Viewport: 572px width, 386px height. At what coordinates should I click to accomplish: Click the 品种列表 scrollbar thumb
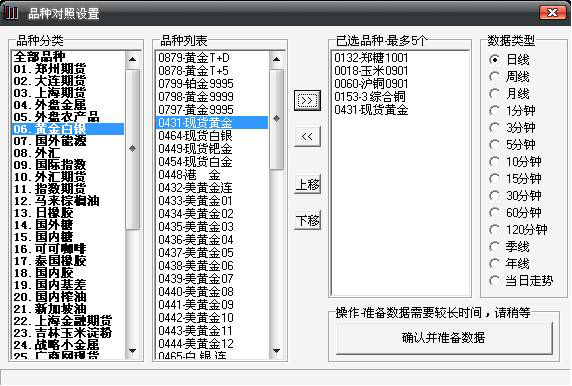(277, 120)
